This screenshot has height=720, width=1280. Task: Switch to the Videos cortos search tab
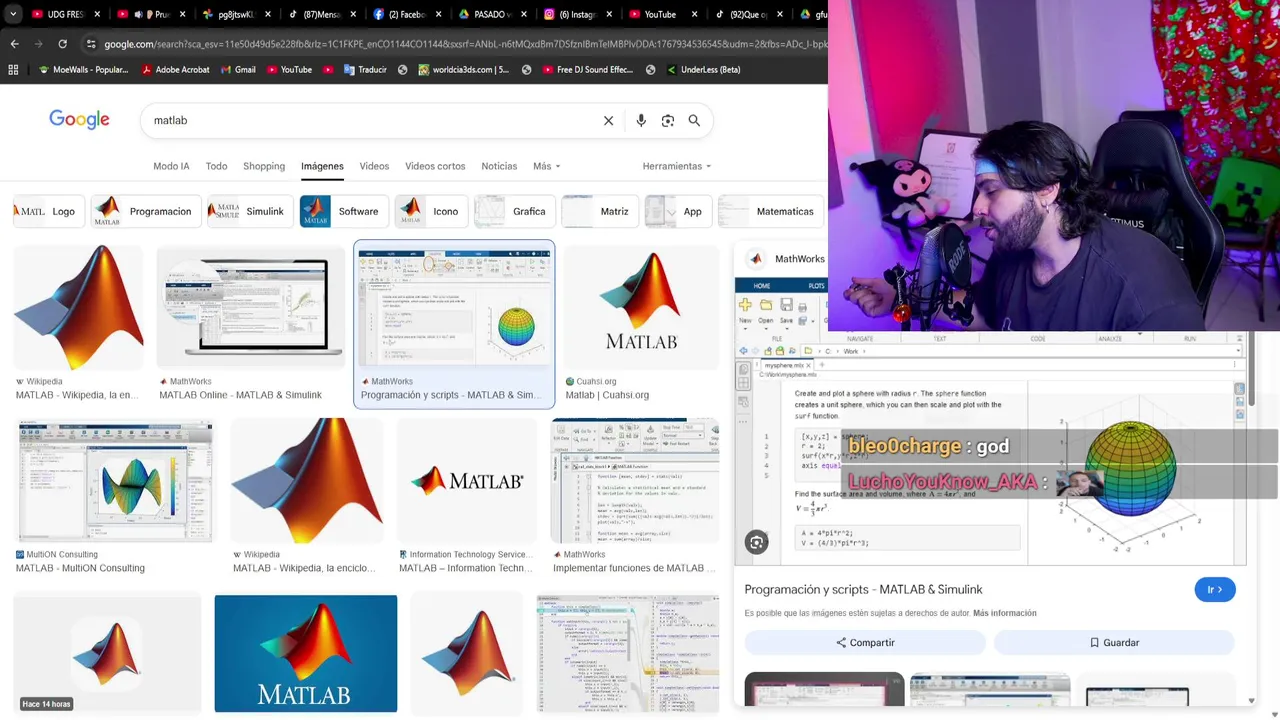(x=435, y=166)
